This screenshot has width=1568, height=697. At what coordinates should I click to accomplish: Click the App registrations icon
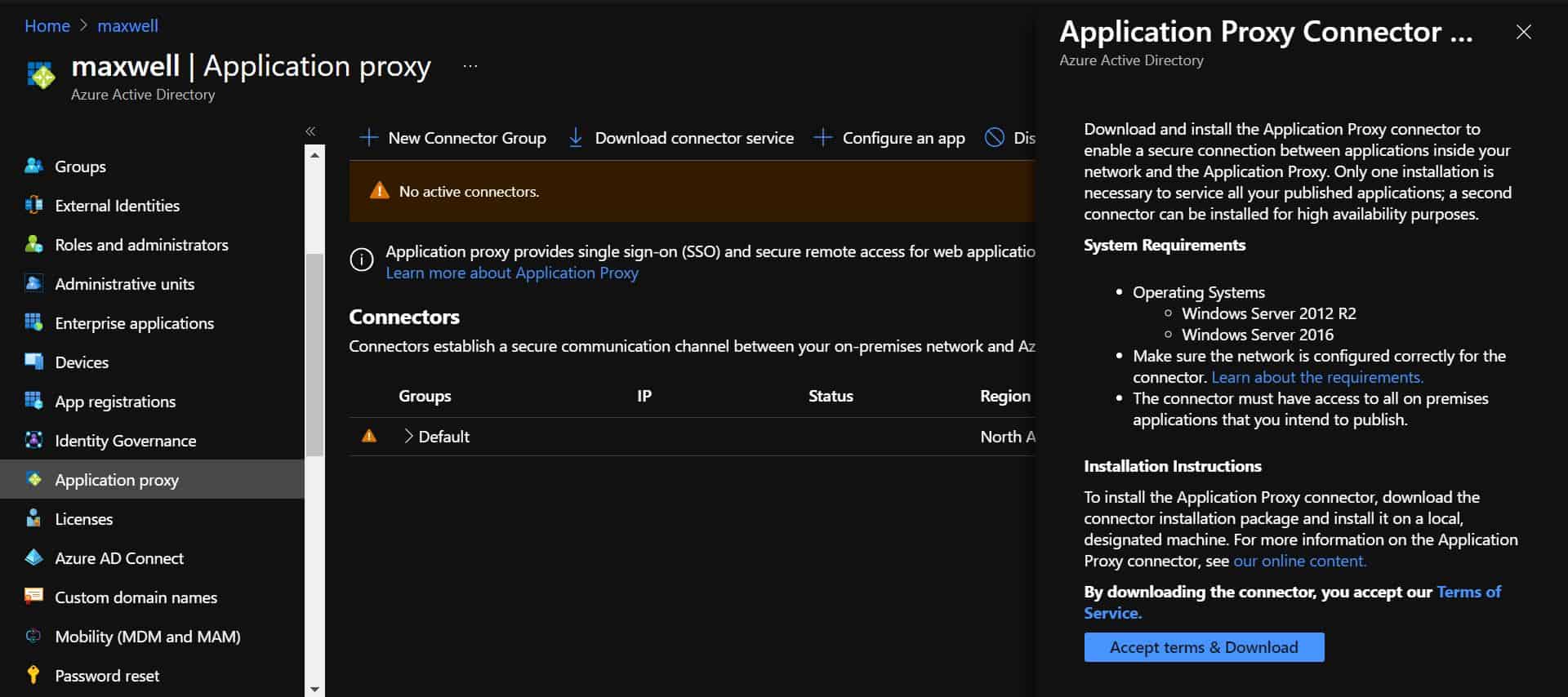click(33, 401)
